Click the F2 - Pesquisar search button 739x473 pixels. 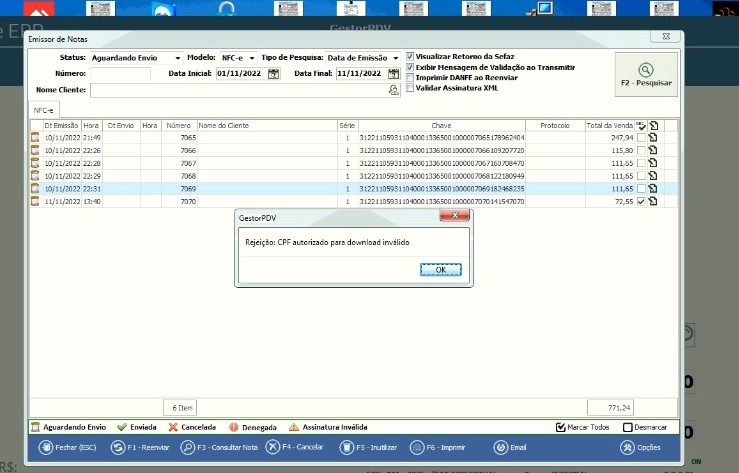tap(645, 74)
